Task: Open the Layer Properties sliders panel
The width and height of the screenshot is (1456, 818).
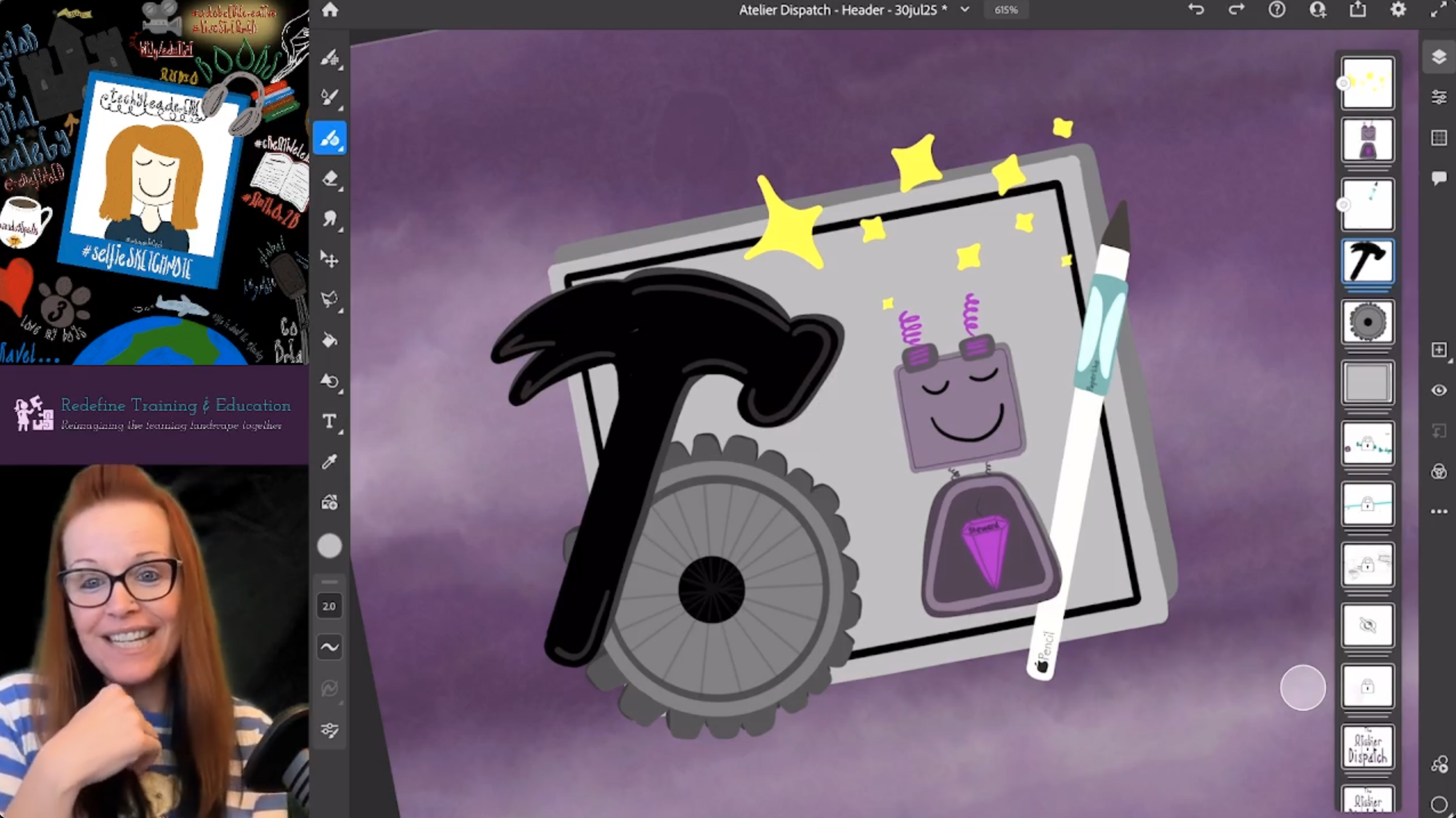Action: (1438, 98)
